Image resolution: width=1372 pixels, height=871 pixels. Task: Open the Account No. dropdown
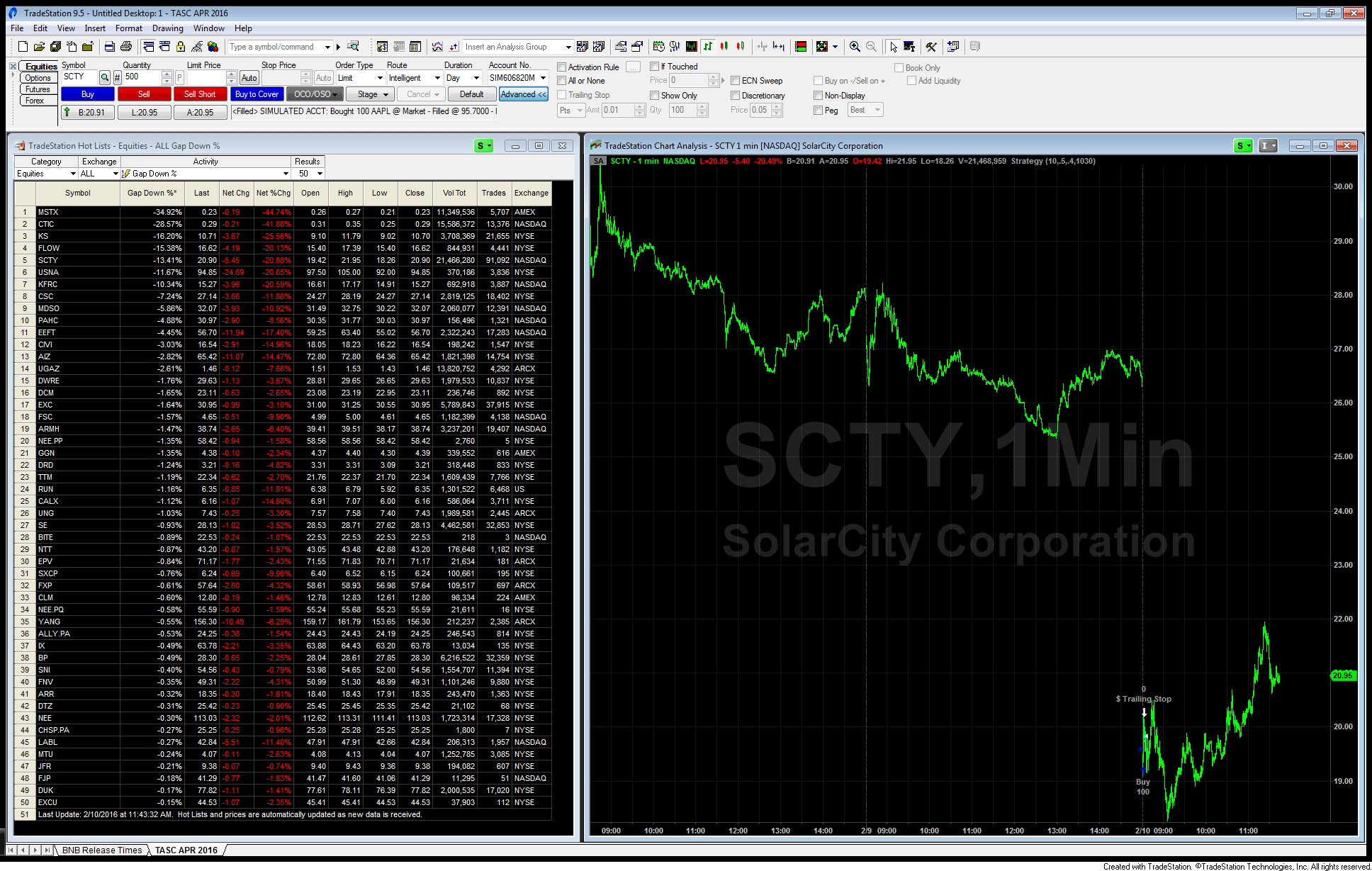(544, 78)
